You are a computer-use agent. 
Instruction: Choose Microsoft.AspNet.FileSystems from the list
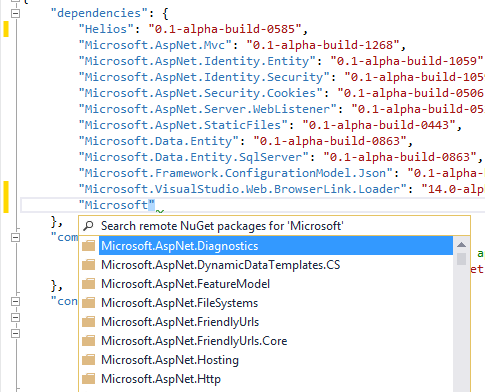pos(276,303)
